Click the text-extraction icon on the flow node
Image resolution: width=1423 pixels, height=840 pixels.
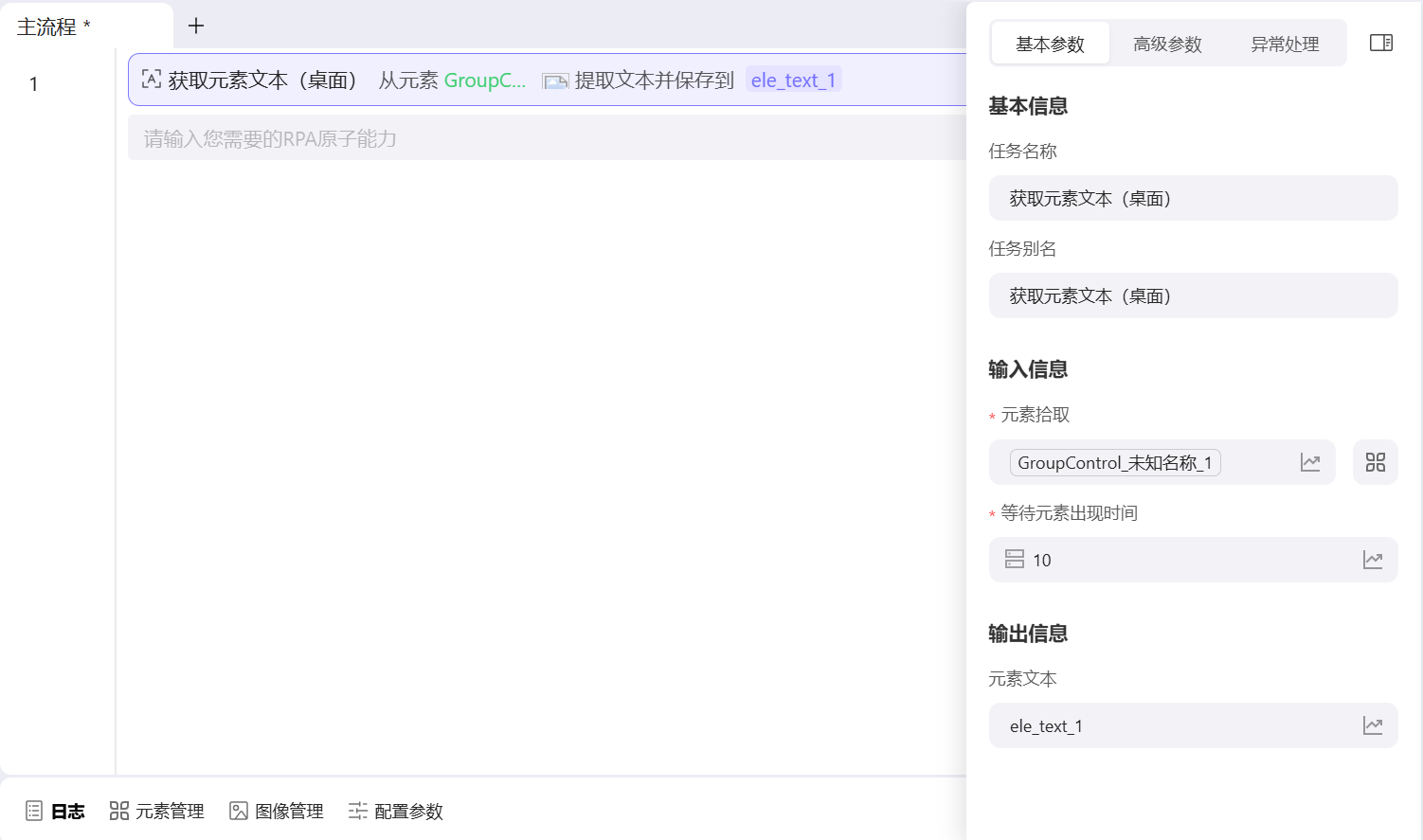(x=153, y=80)
